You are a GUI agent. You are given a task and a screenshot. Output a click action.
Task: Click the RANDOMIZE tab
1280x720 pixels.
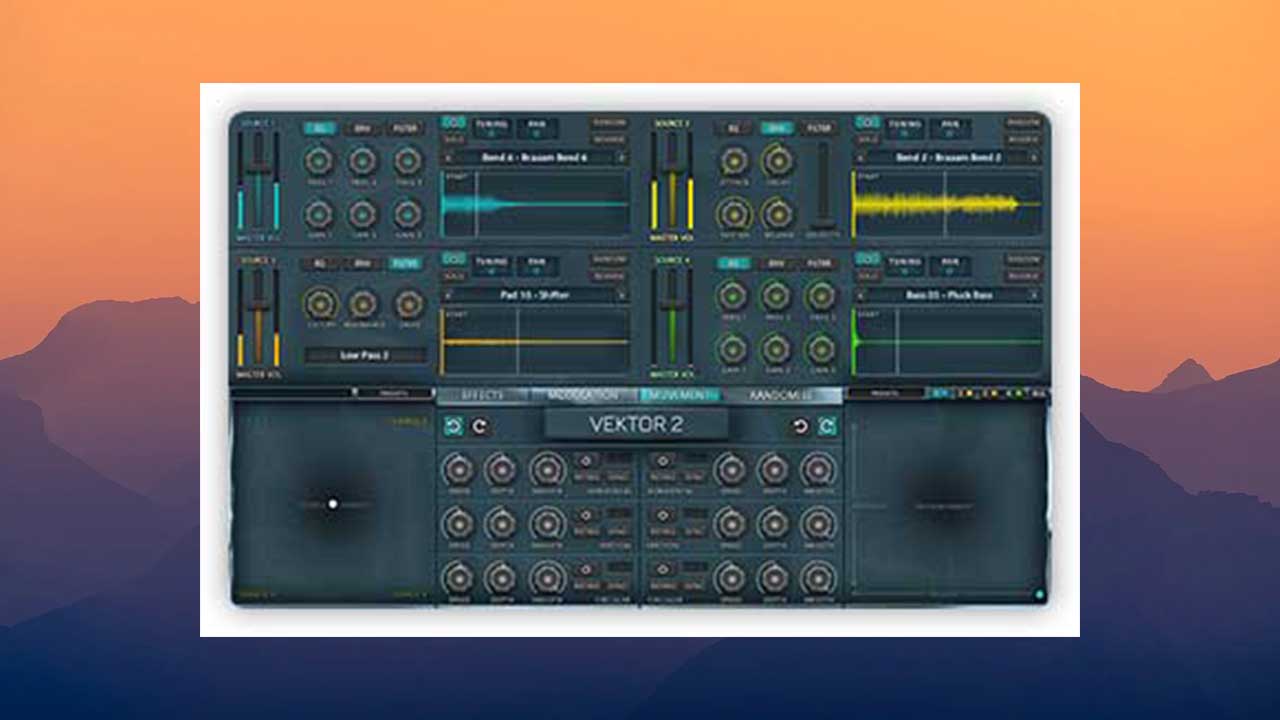(x=780, y=396)
